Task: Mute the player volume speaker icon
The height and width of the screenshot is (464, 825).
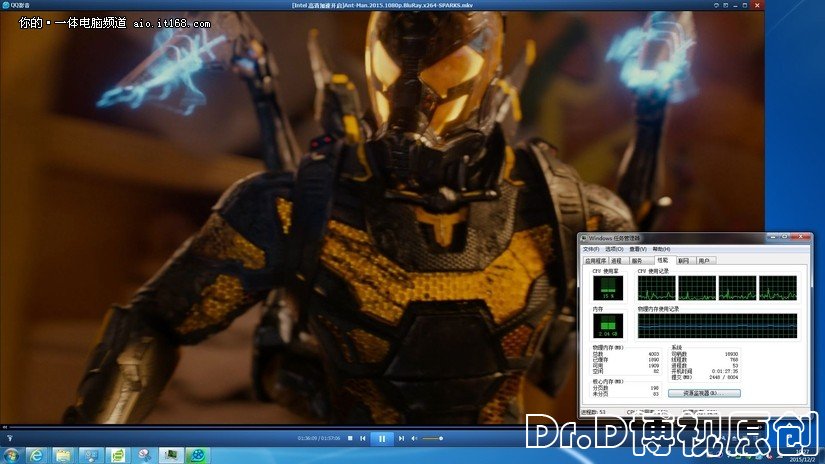Action: (414, 438)
